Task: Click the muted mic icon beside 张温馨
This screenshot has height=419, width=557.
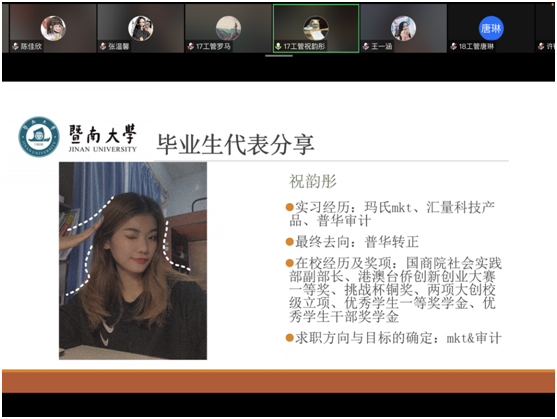Action: coord(103,46)
